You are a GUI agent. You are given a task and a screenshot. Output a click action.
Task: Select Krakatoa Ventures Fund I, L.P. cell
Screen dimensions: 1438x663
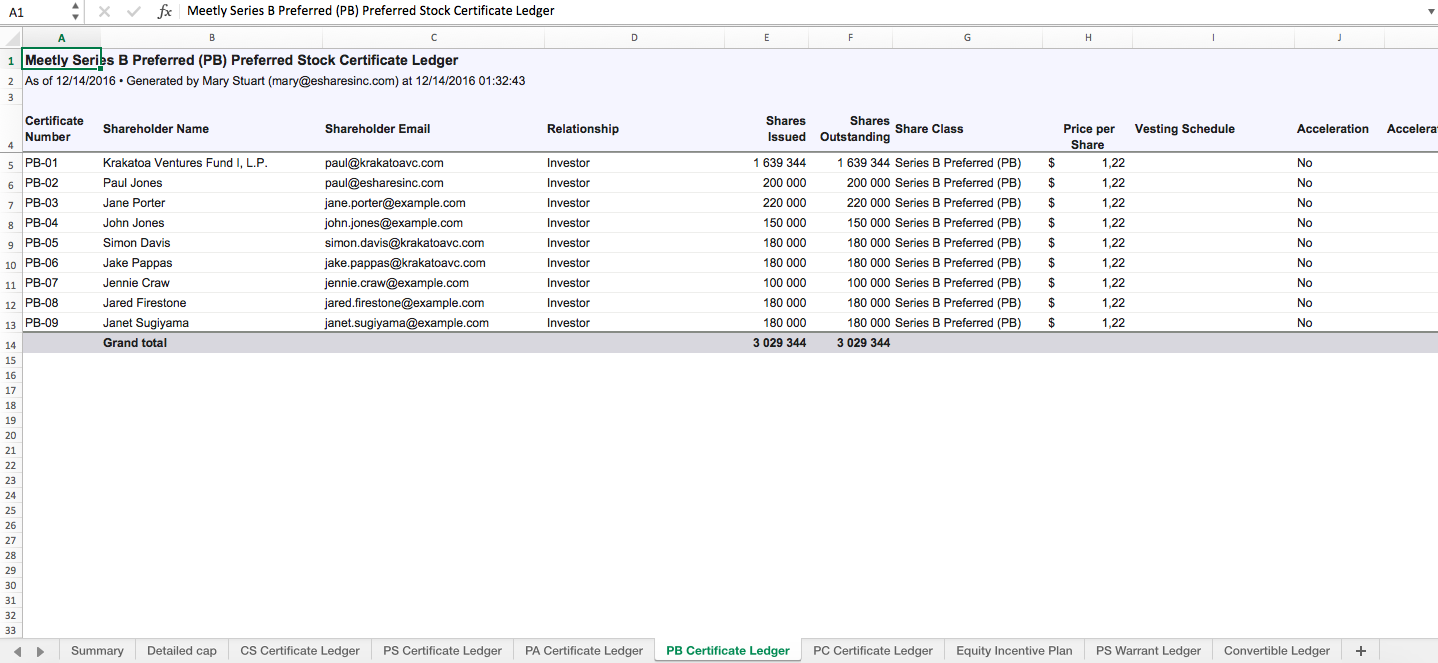(211, 163)
